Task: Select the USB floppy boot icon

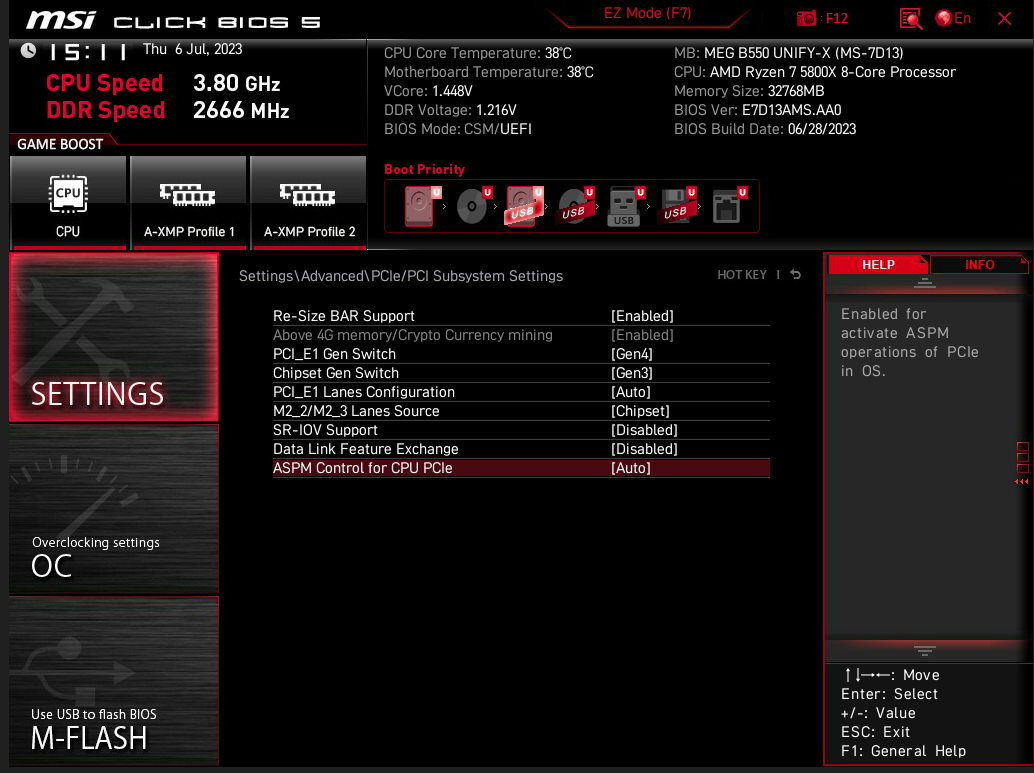Action: tap(677, 206)
